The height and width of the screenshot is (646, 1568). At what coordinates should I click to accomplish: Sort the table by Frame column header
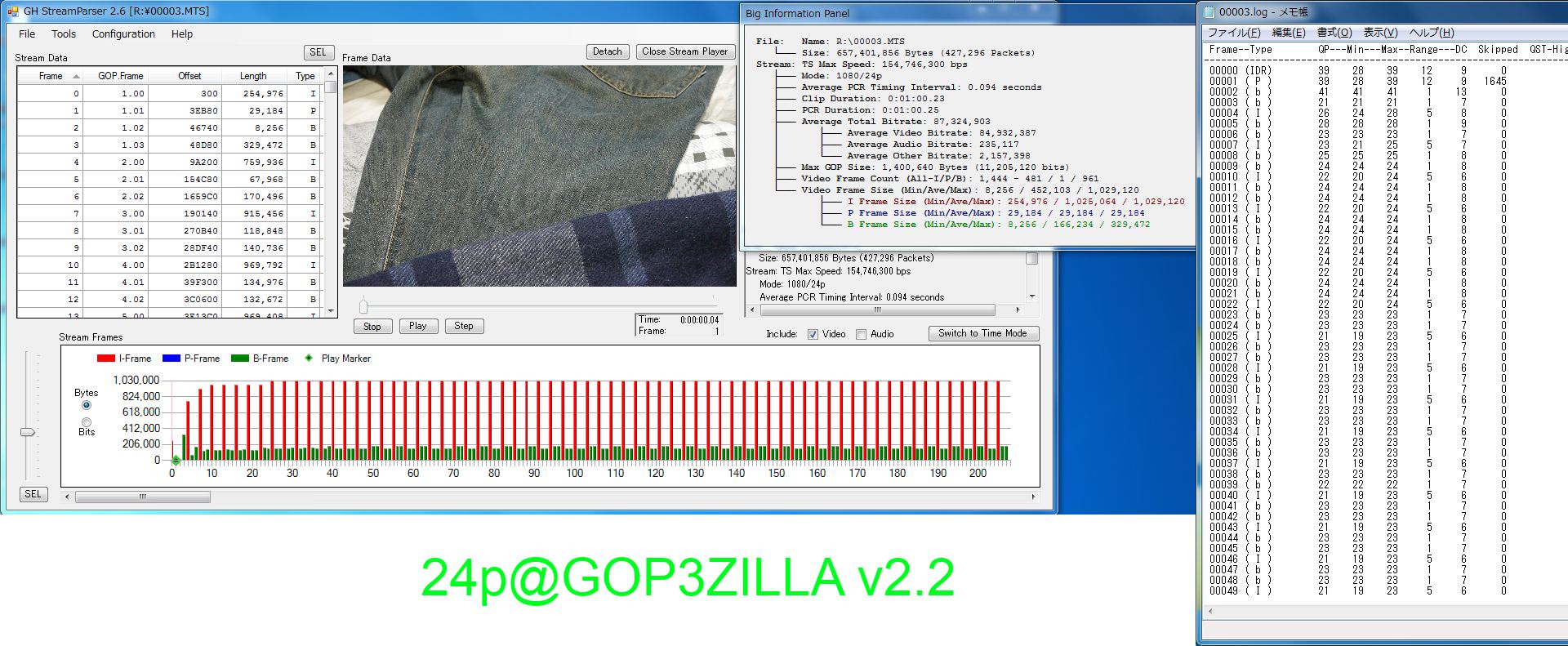[x=51, y=76]
